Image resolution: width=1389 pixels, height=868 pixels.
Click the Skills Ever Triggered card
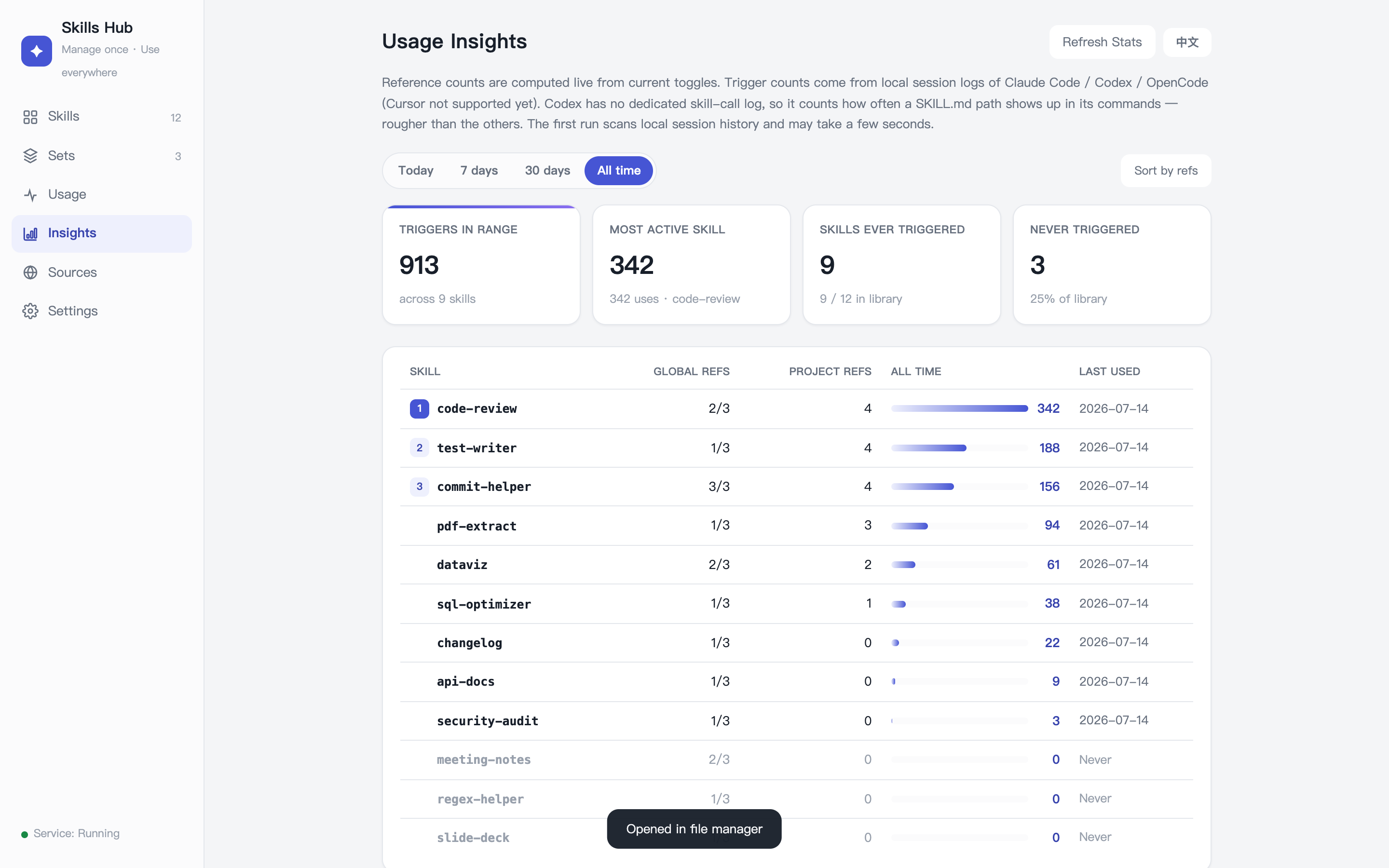(x=901, y=265)
